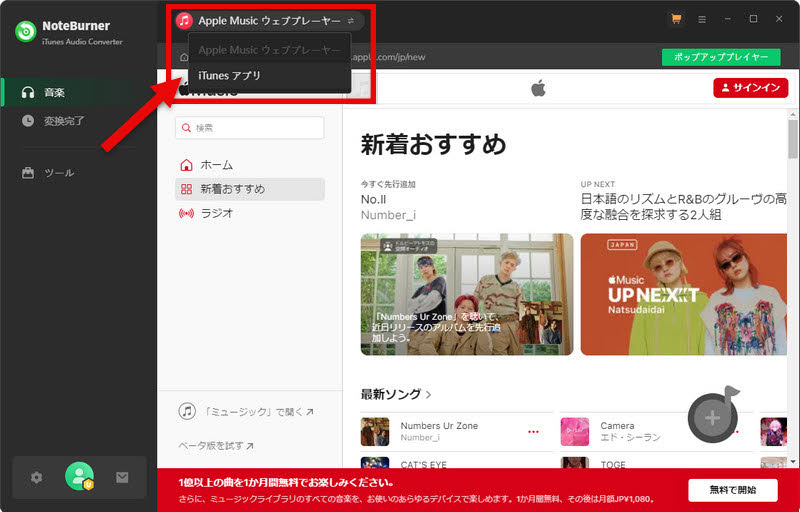The height and width of the screenshot is (512, 800).
Task: Open Camera song artwork thumbnail
Action: tap(575, 431)
